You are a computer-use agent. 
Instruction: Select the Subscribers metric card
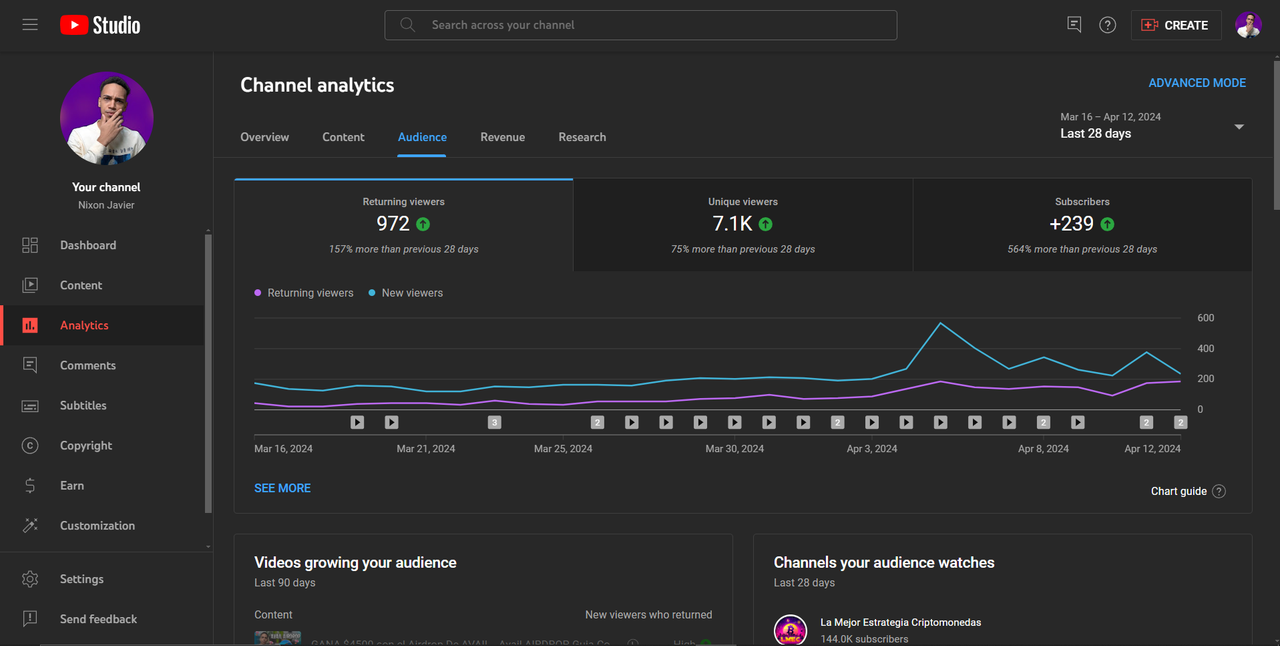pos(1082,225)
